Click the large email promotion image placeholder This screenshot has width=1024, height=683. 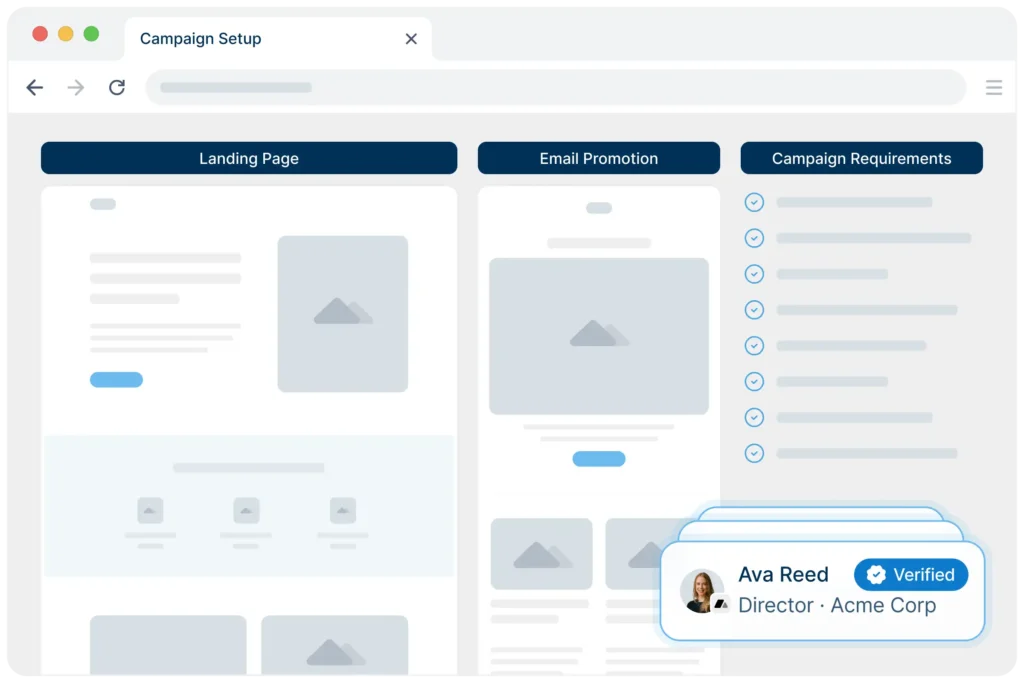pos(598,335)
